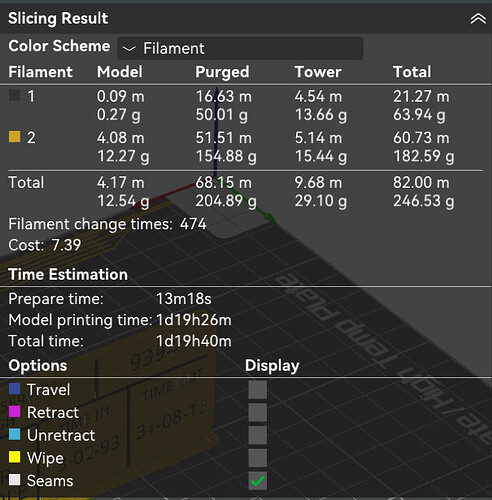
Task: Click the Total row label
Action: (x=26, y=183)
